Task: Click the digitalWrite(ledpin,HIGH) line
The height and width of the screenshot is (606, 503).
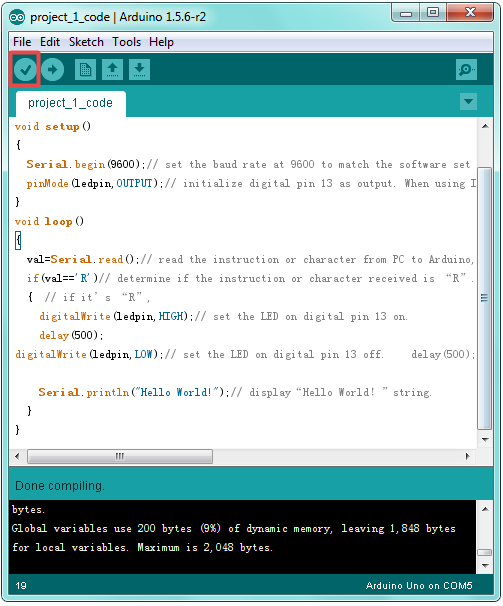Action: (x=223, y=317)
